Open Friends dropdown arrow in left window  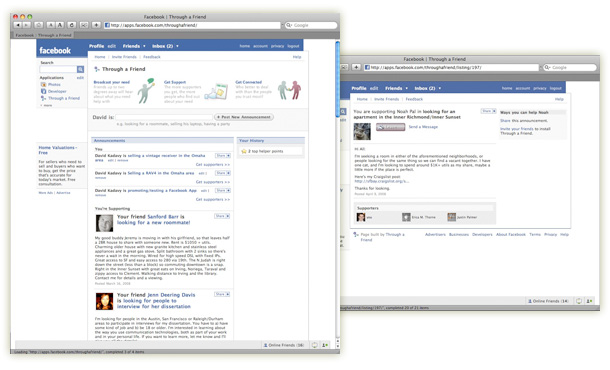[x=144, y=46]
